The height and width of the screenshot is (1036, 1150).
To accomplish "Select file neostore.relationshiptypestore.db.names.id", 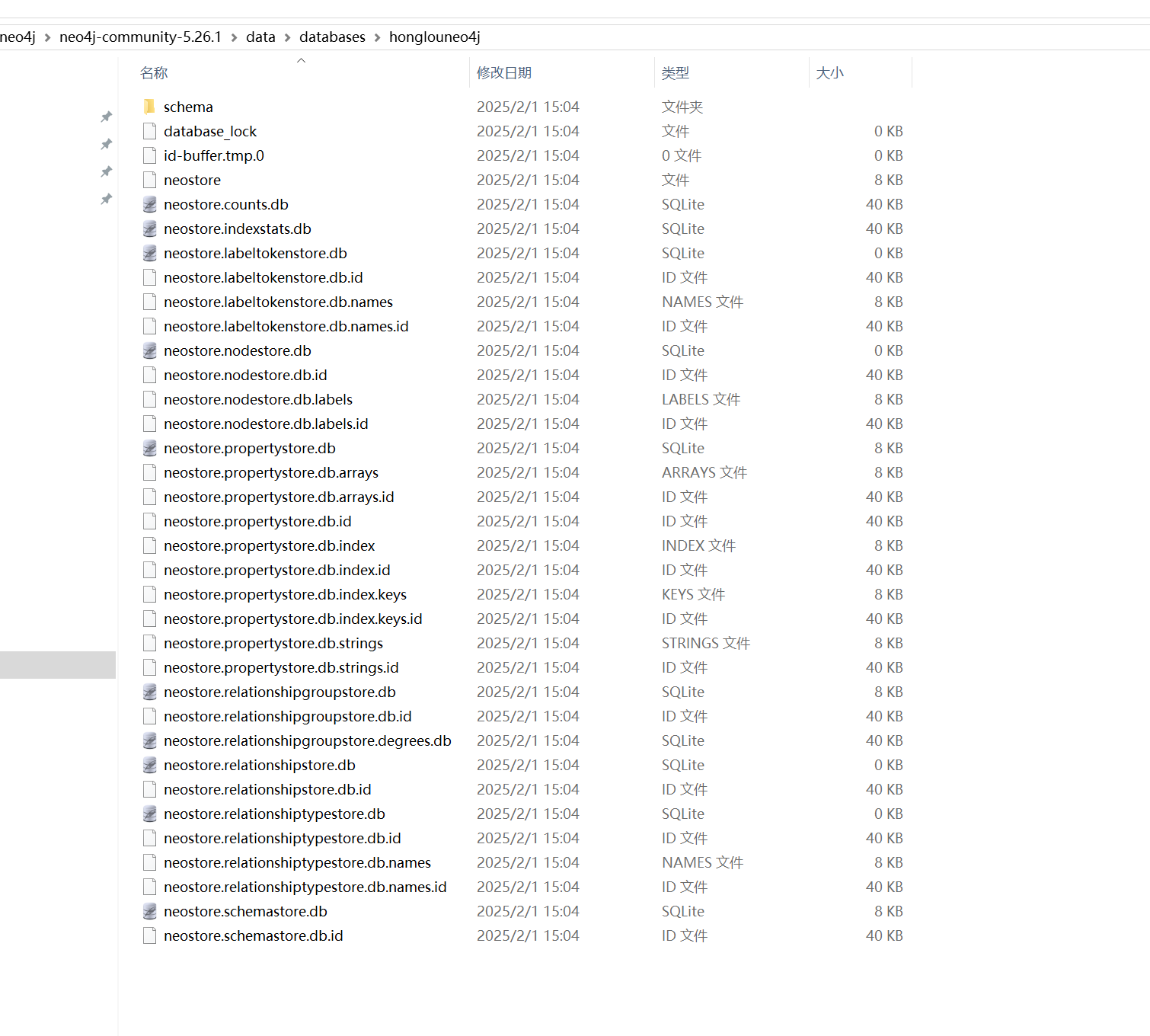I will pyautogui.click(x=305, y=887).
